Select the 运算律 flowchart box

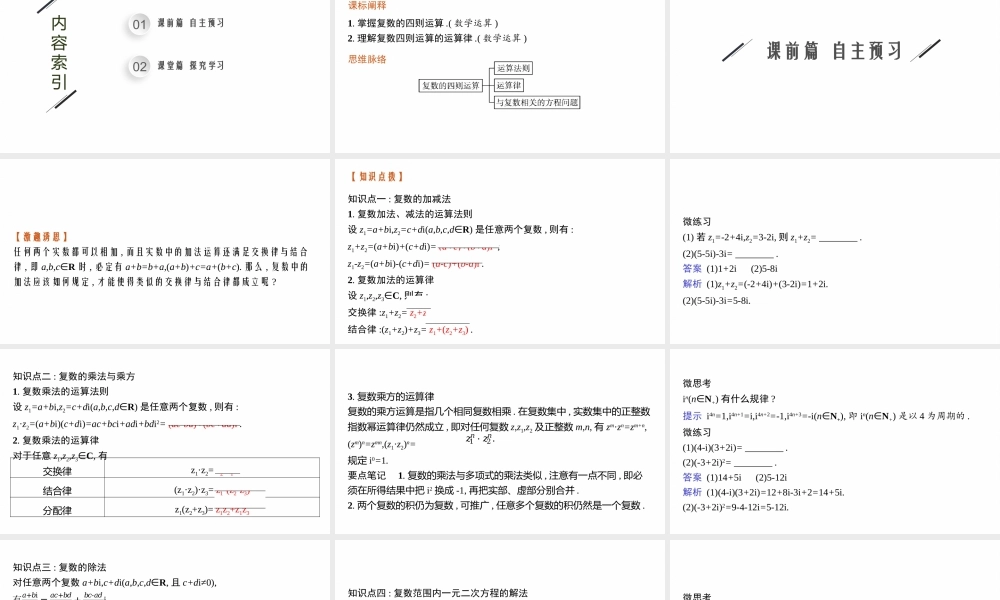pos(509,85)
